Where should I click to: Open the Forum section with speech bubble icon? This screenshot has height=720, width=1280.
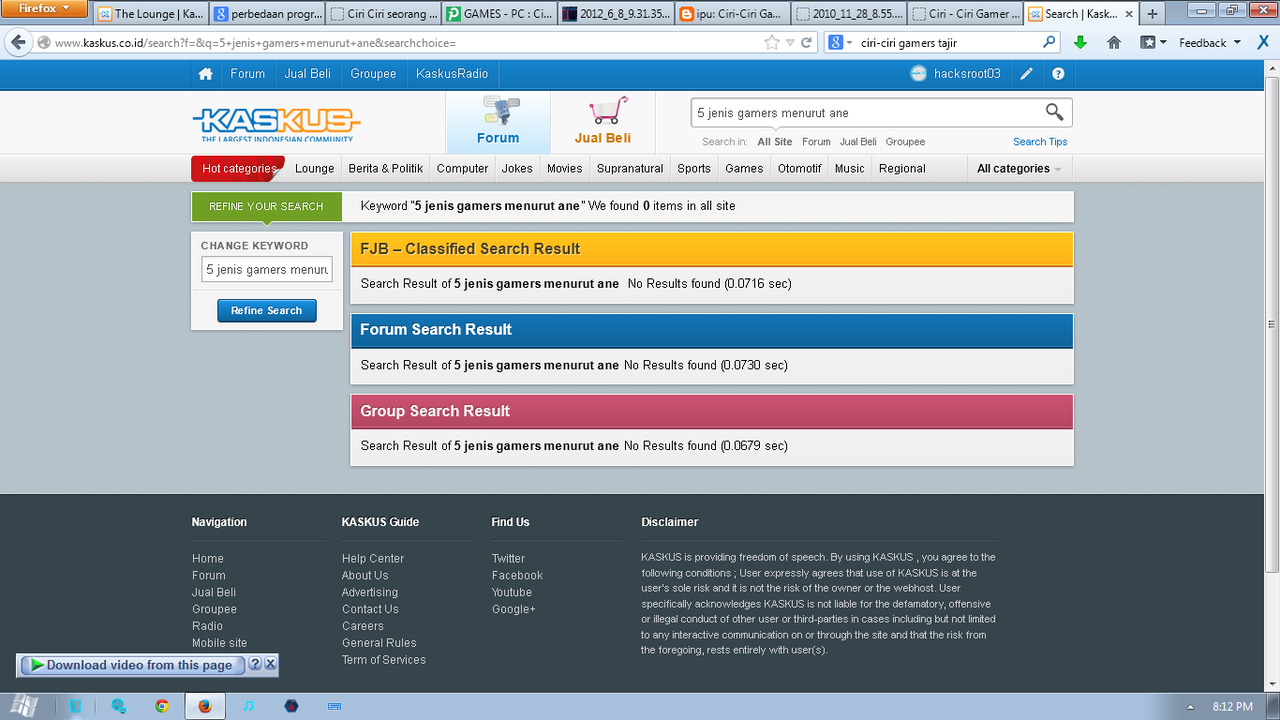tap(498, 122)
